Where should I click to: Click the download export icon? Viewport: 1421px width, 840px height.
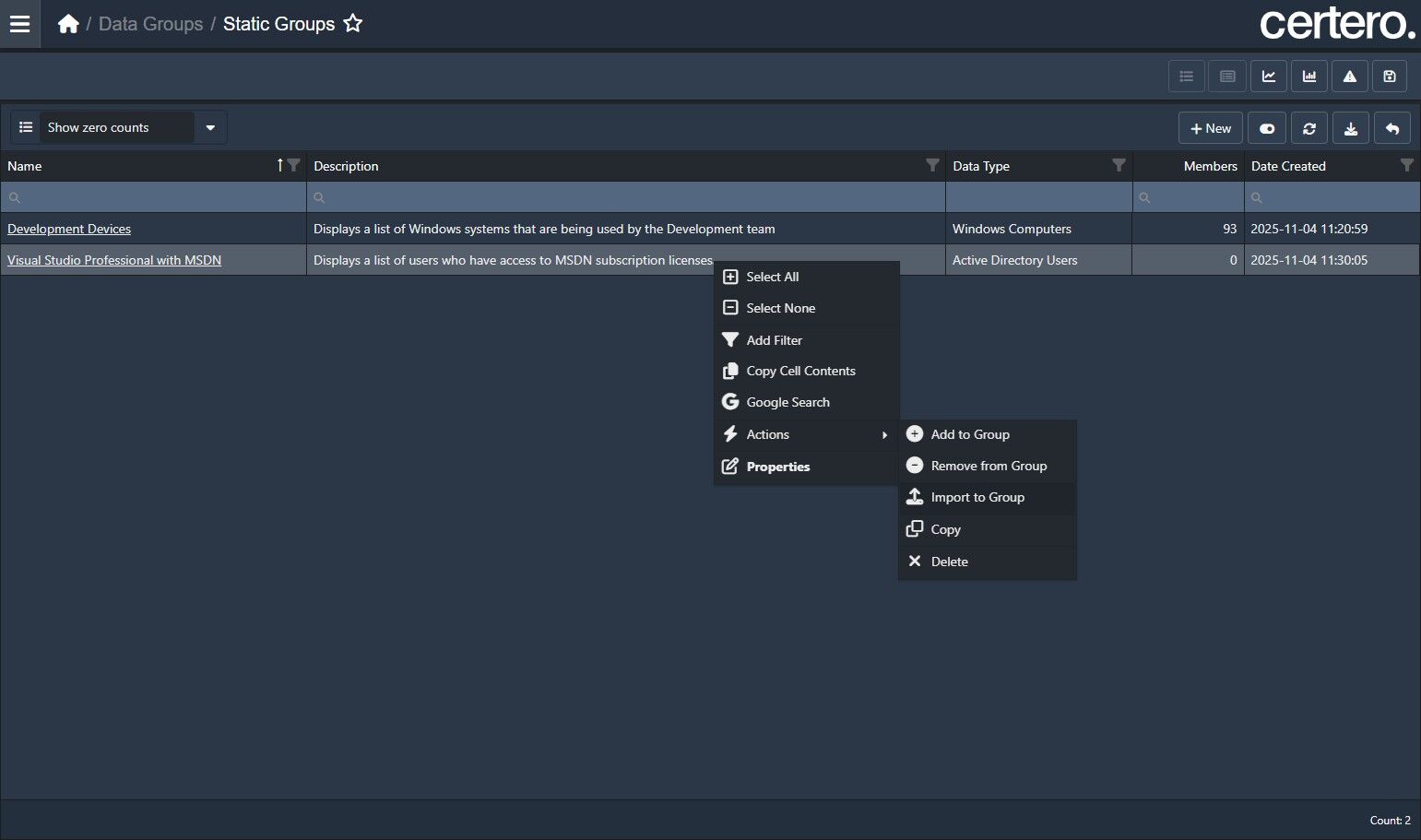pyautogui.click(x=1351, y=128)
